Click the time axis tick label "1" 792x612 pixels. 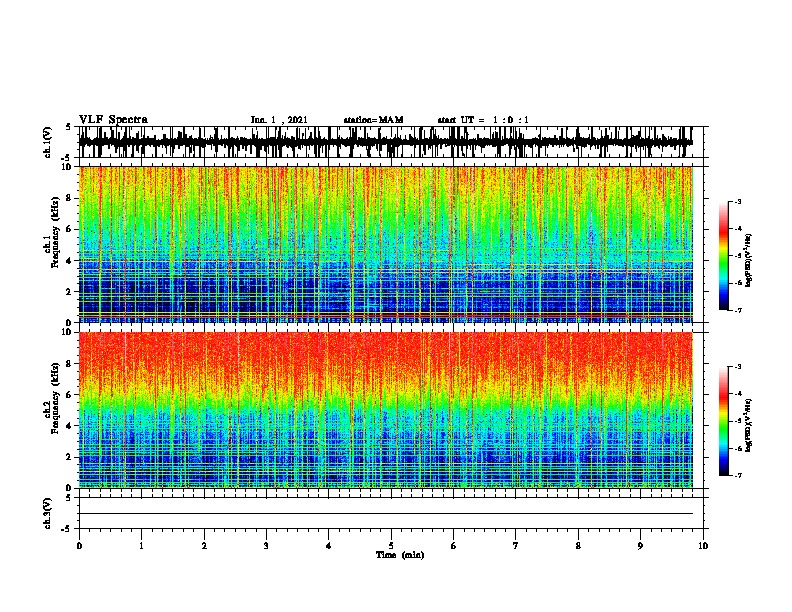coord(141,546)
